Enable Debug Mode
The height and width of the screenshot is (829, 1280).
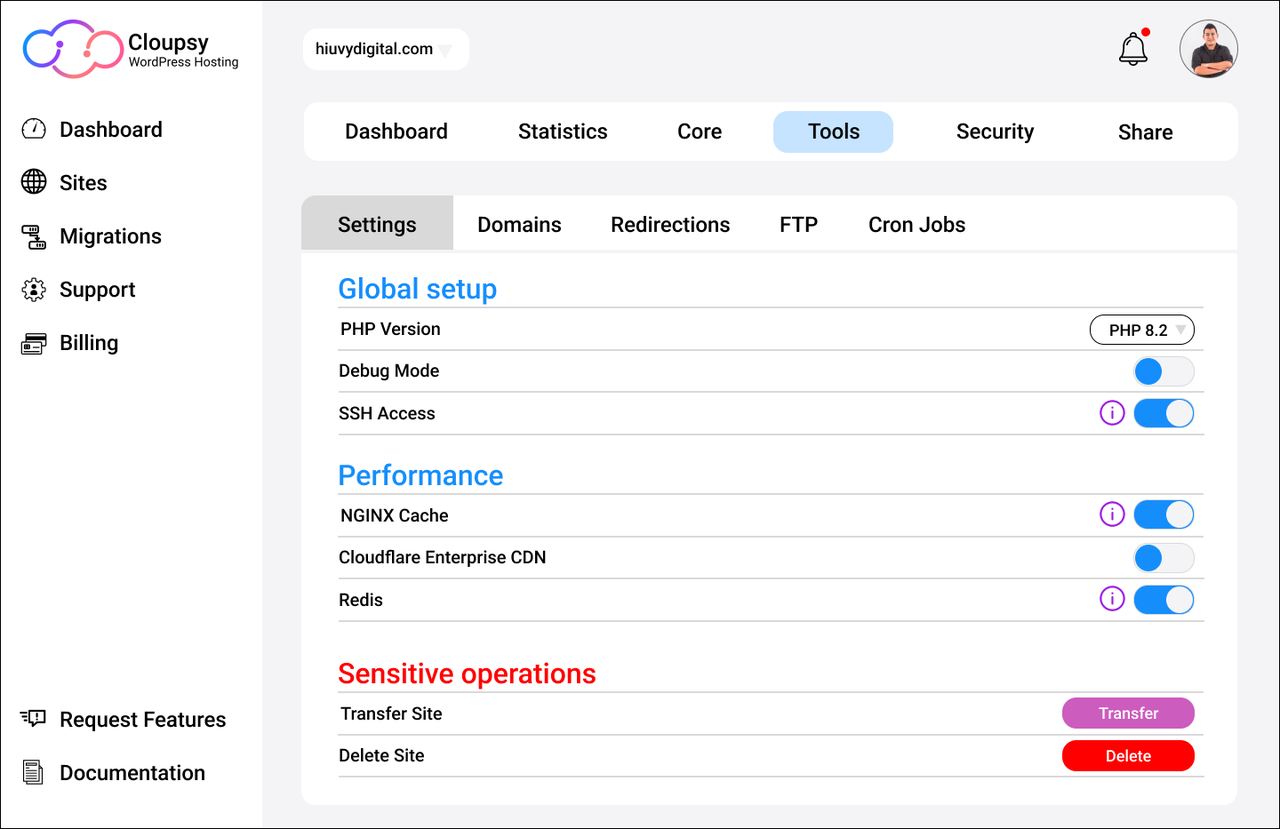[x=1164, y=371]
